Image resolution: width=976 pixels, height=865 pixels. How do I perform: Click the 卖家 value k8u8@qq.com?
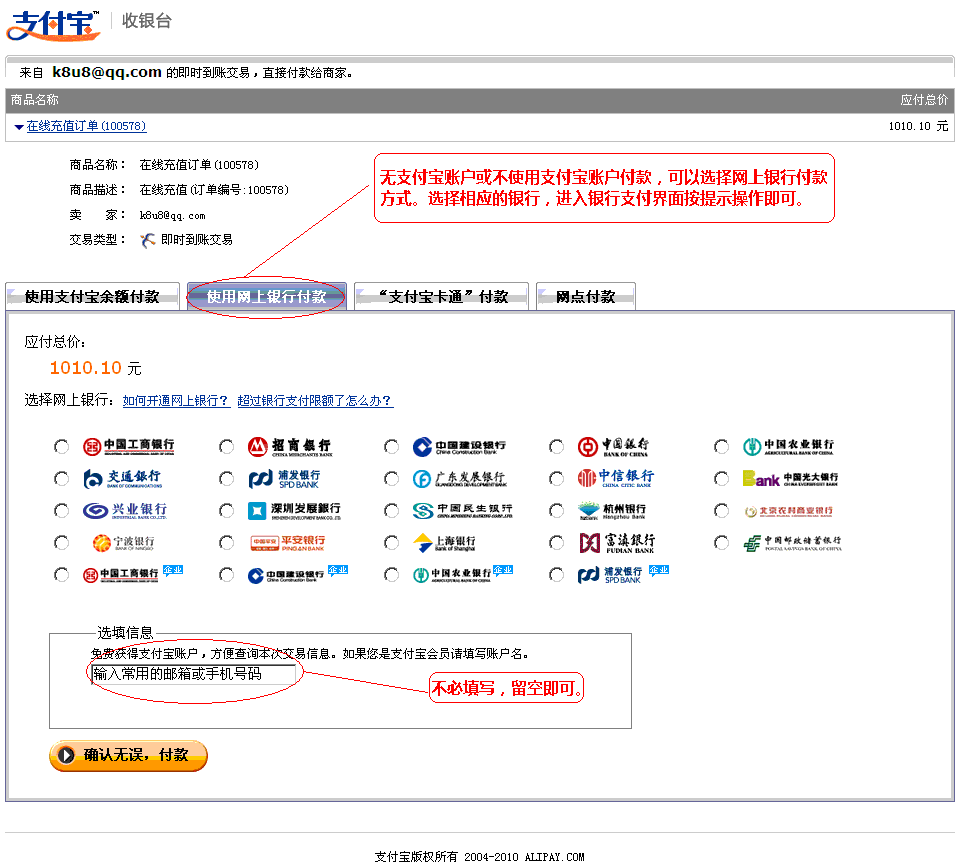coord(172,215)
